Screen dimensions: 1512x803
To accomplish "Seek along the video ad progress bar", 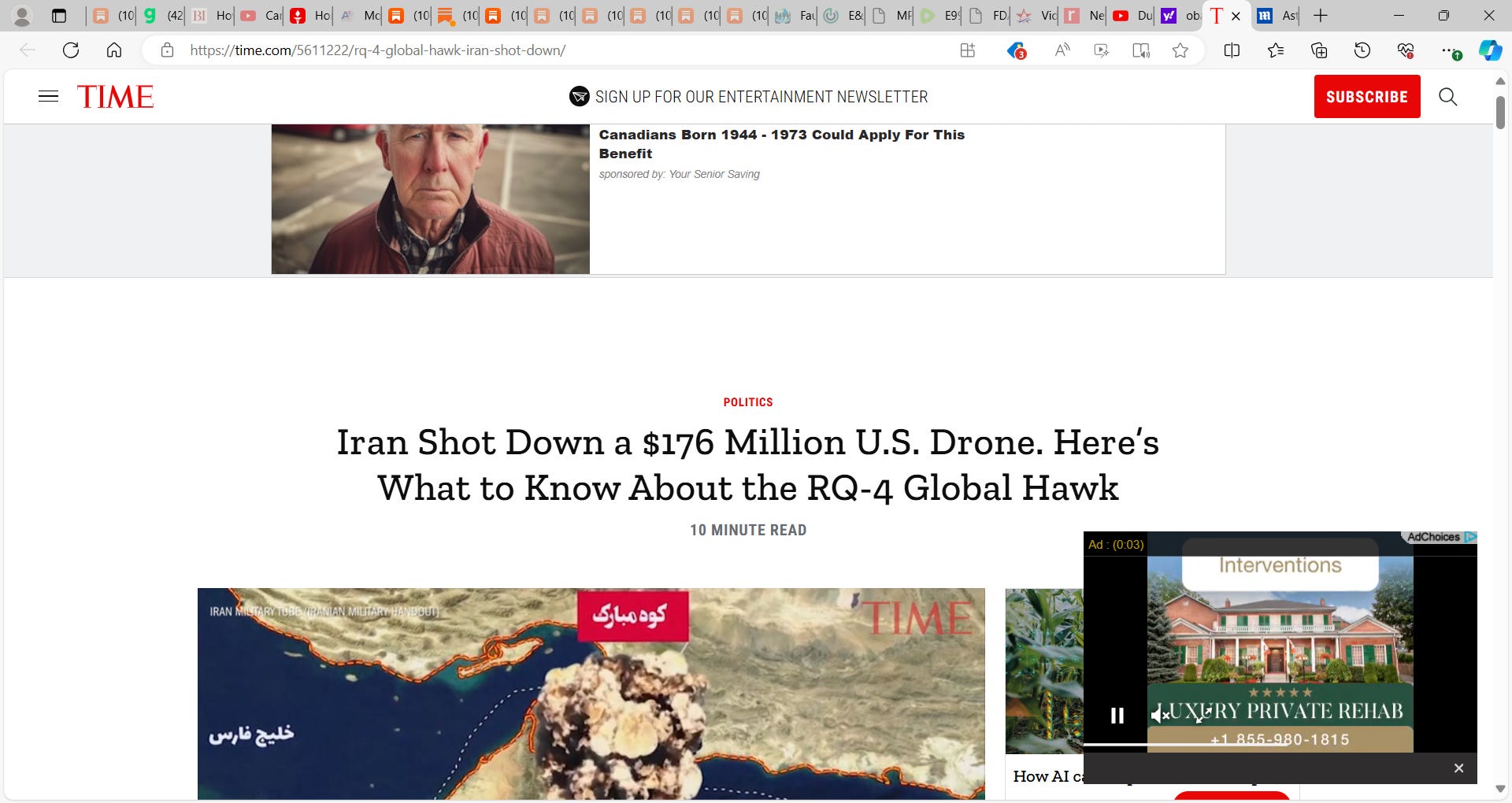I will (x=1280, y=744).
